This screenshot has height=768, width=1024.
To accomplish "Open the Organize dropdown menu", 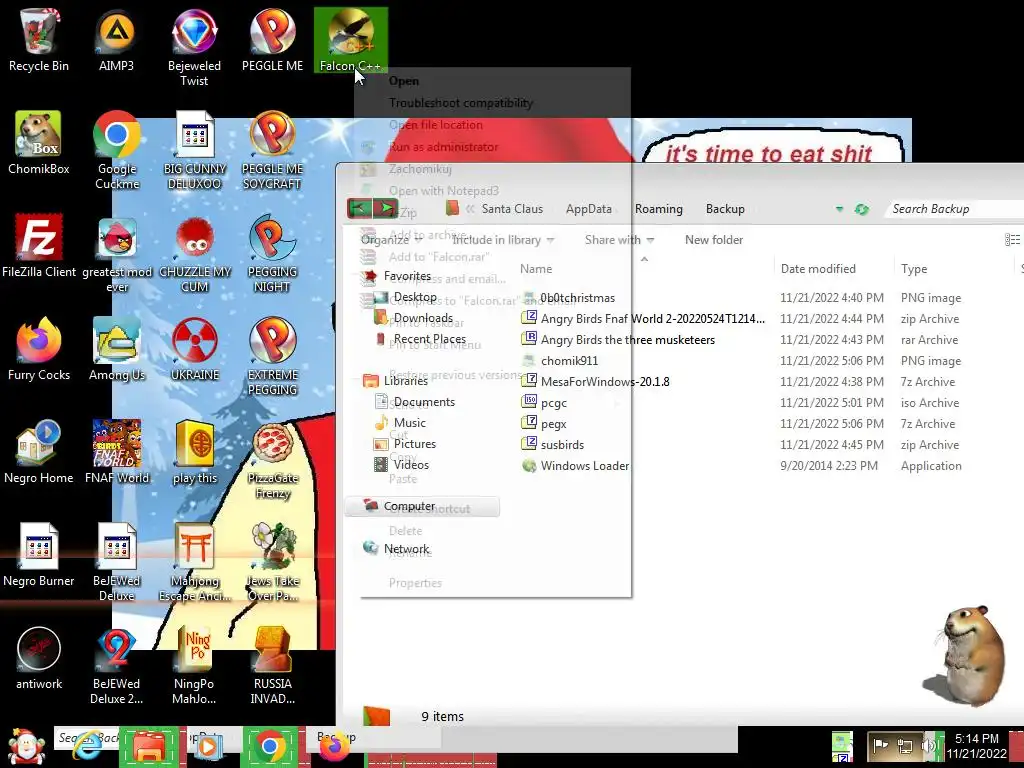I will (x=392, y=240).
